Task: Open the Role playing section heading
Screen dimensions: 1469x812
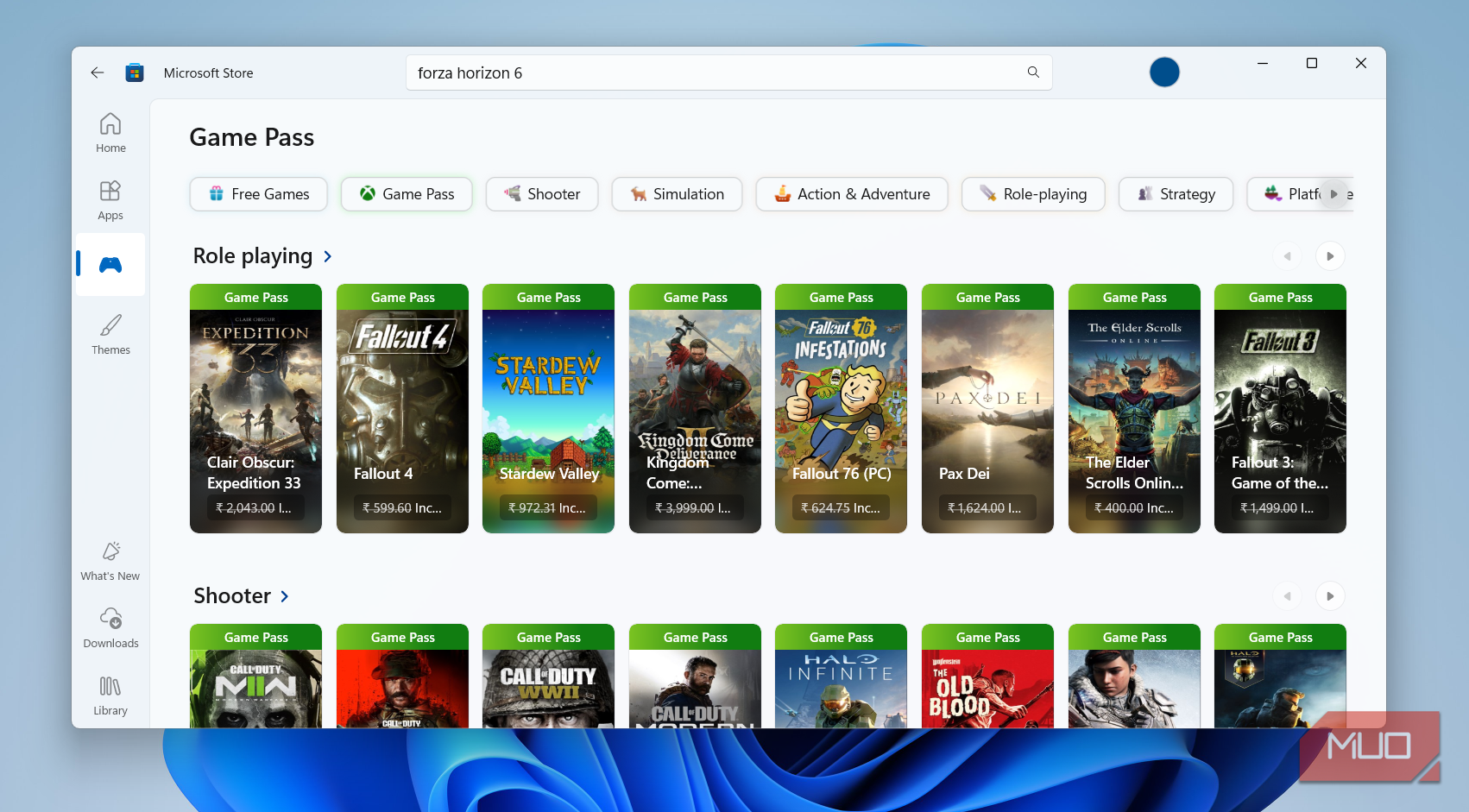Action: point(262,256)
